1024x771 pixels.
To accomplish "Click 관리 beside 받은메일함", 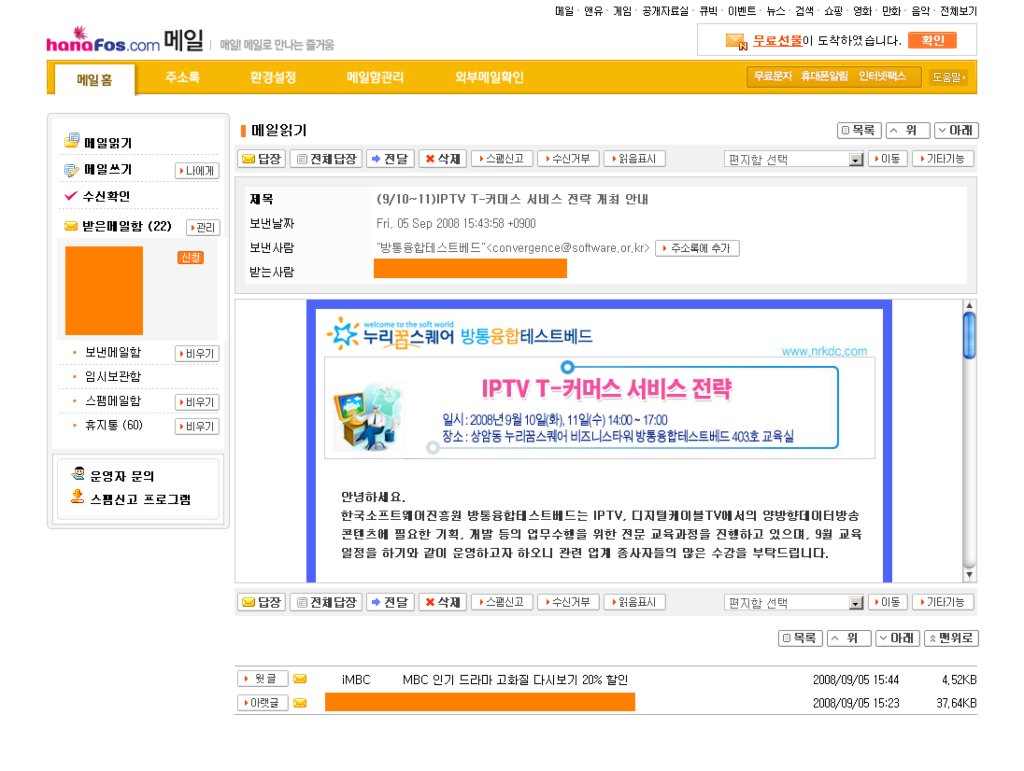I will tap(202, 227).
